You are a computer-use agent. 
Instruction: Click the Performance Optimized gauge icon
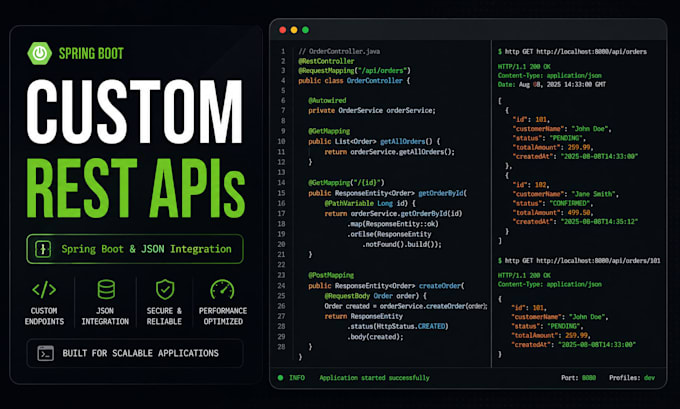click(x=222, y=290)
